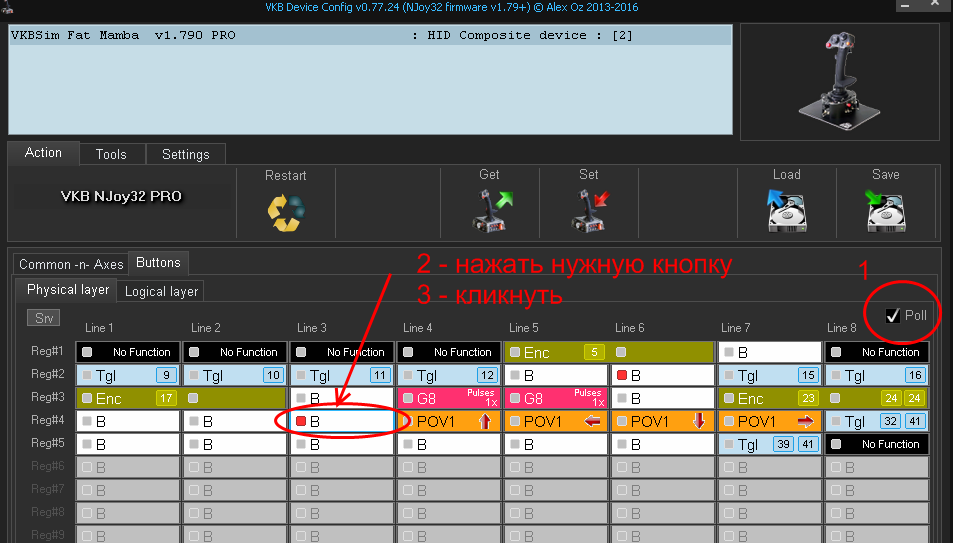Click the Load hard drive icon
Screen dimensions: 953x543
(x=786, y=210)
